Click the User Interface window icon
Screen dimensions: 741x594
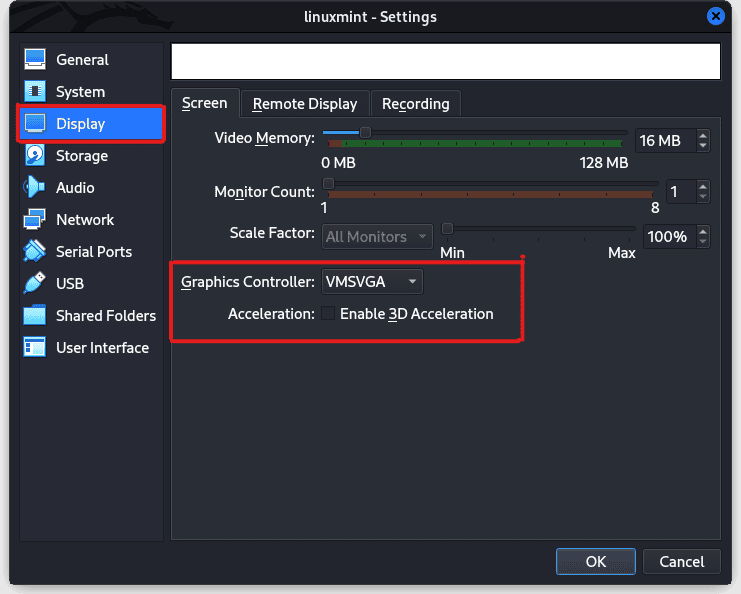pos(35,348)
